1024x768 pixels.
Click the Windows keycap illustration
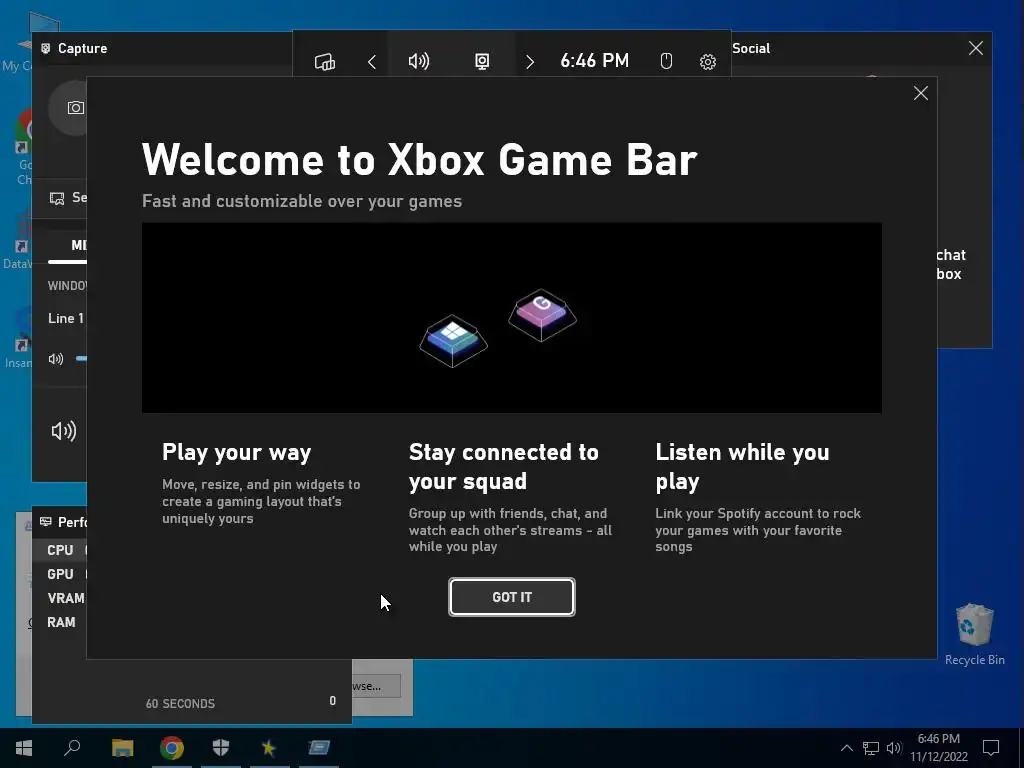453,341
